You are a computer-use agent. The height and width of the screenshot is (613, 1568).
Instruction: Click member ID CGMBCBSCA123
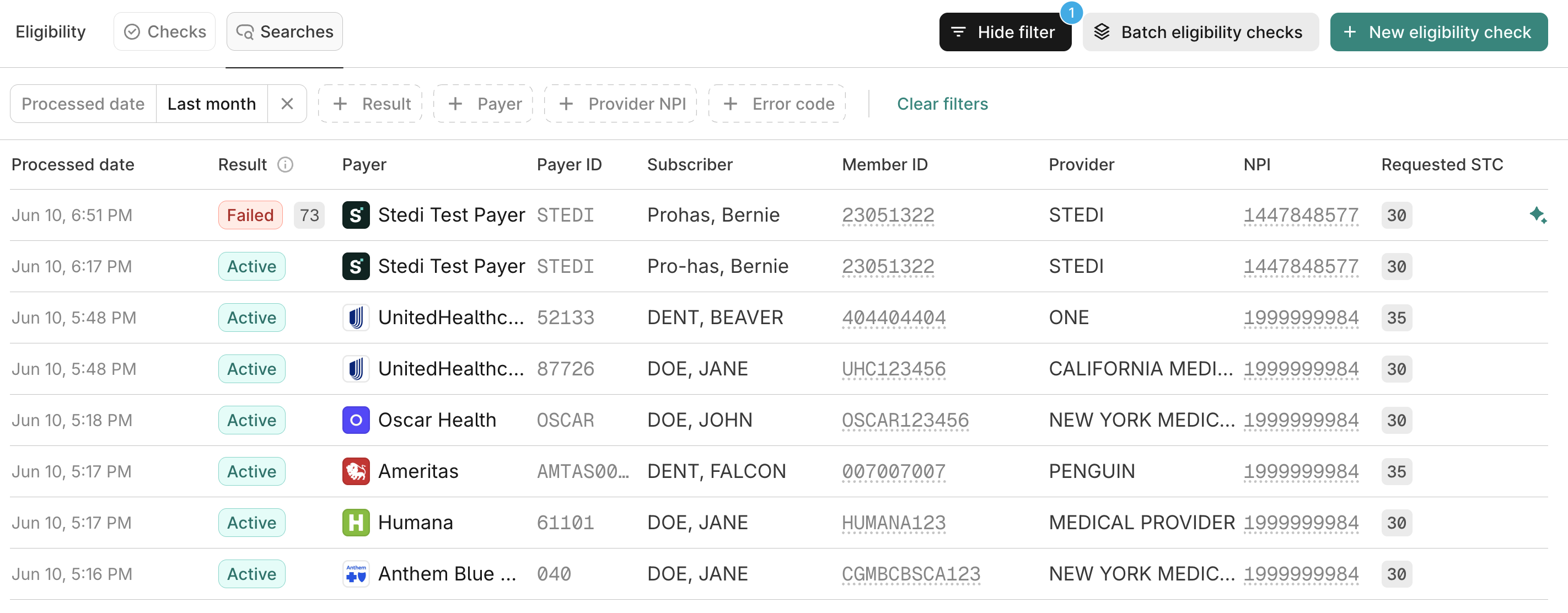tap(911, 574)
